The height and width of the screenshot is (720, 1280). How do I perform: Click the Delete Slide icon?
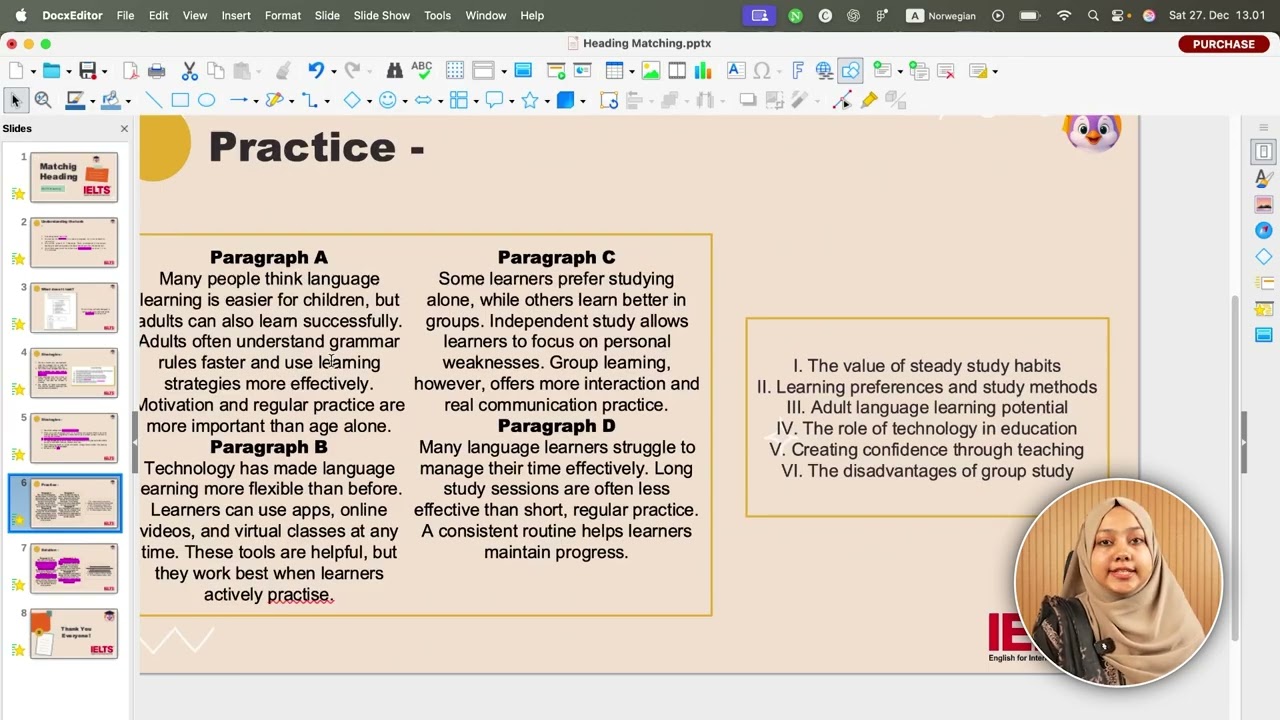click(946, 71)
